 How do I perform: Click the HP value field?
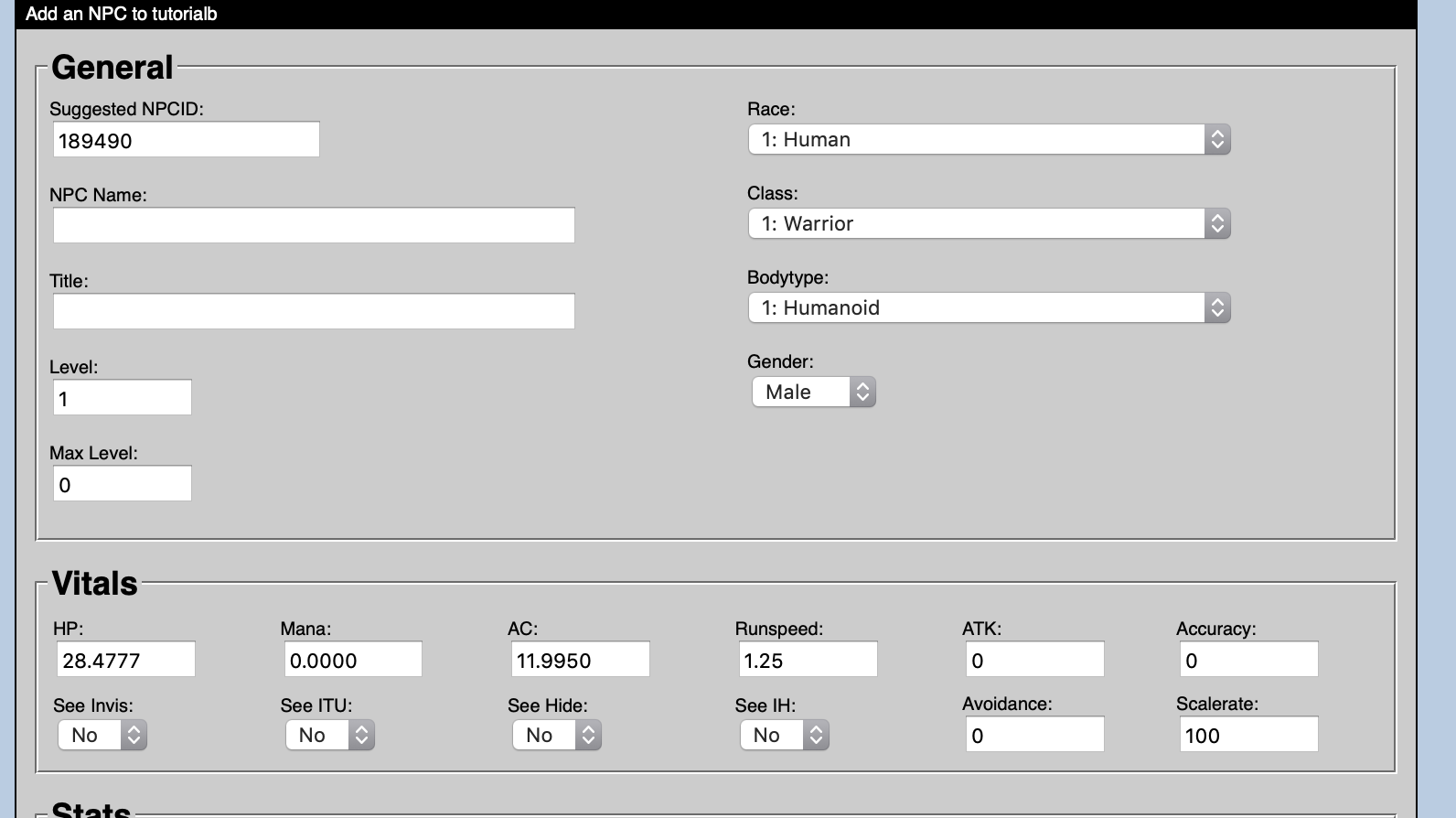click(x=126, y=660)
